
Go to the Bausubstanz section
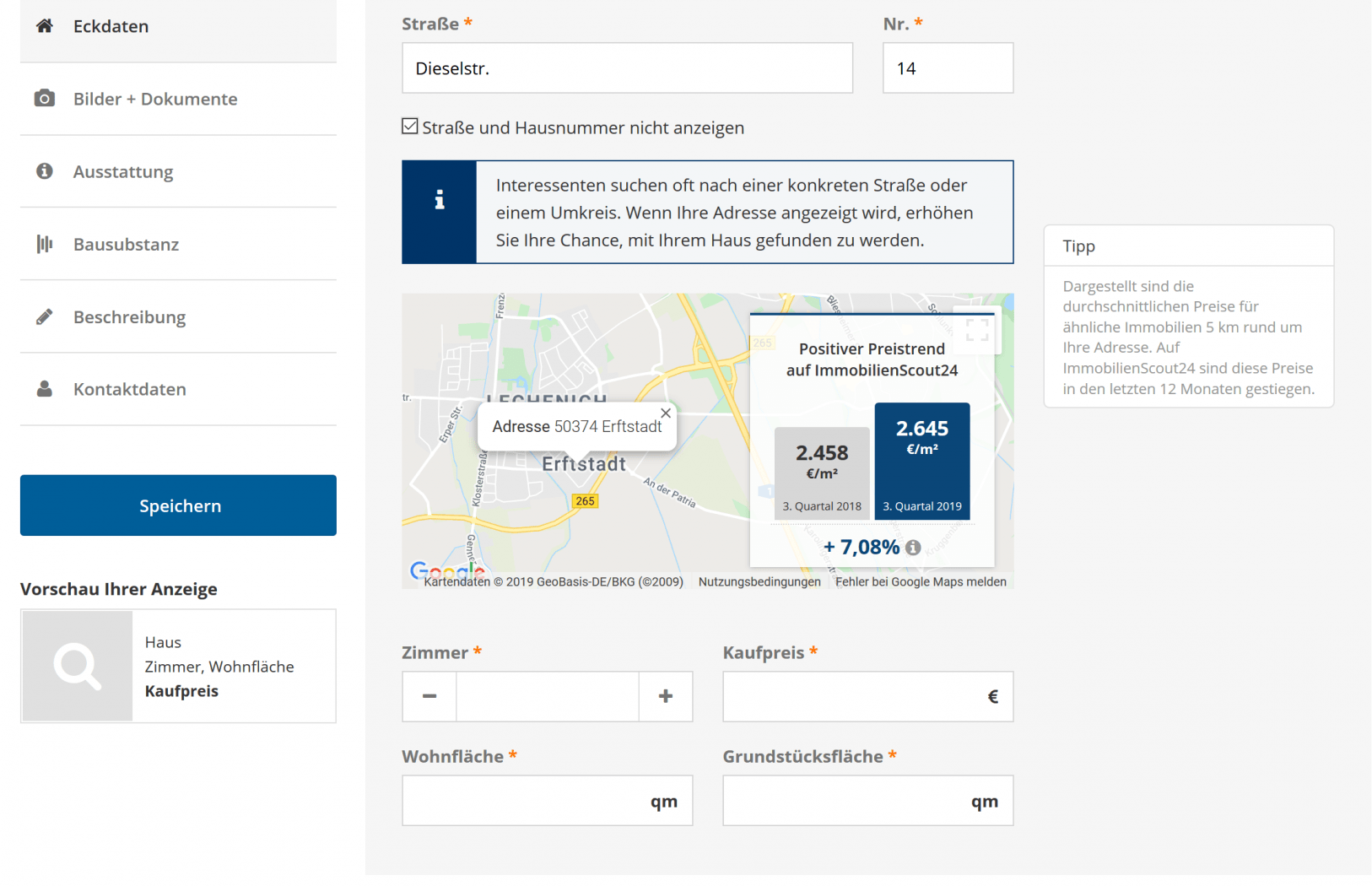pos(178,244)
